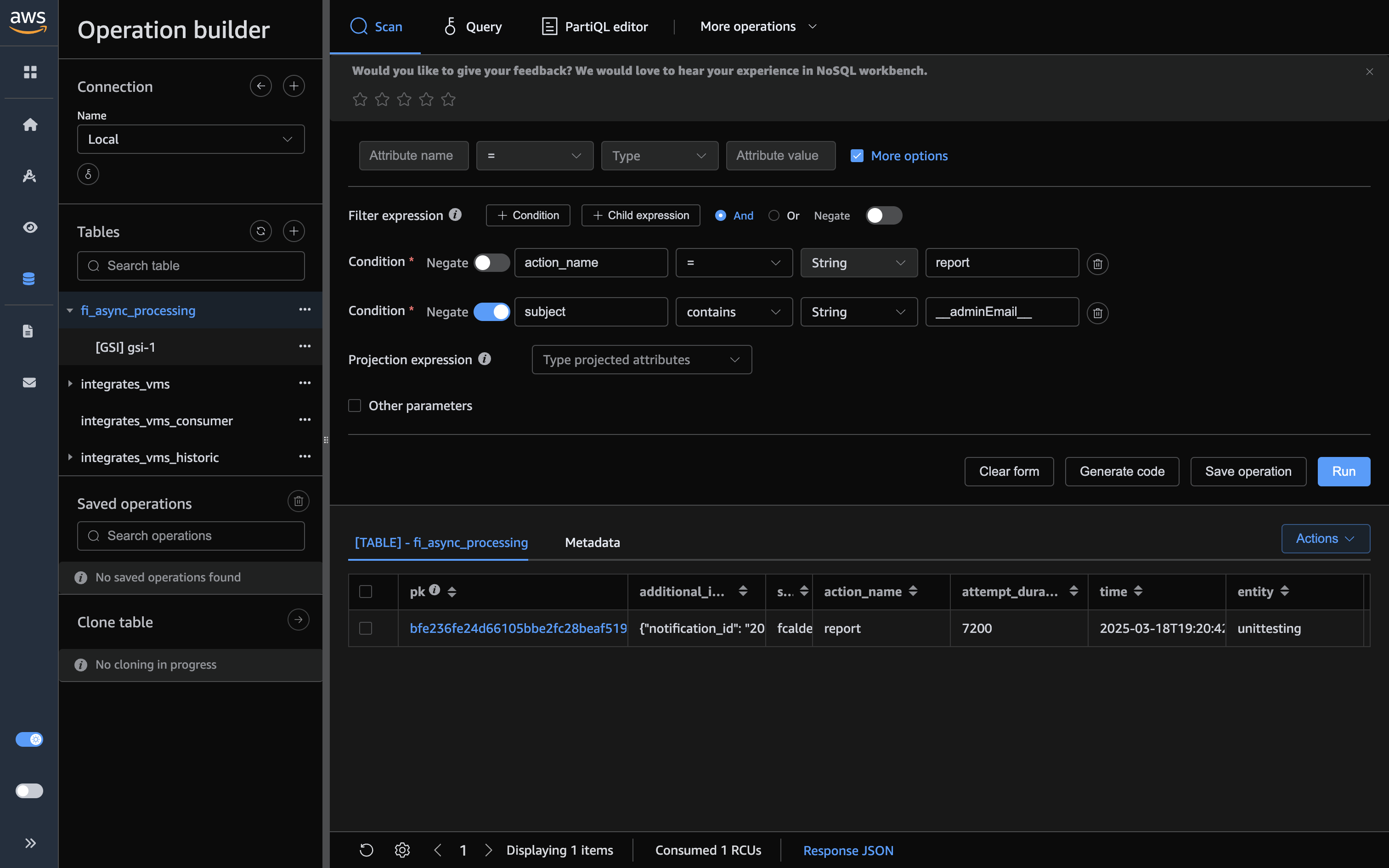
Task: Toggle Filter expression Negate switch
Action: tap(884, 215)
